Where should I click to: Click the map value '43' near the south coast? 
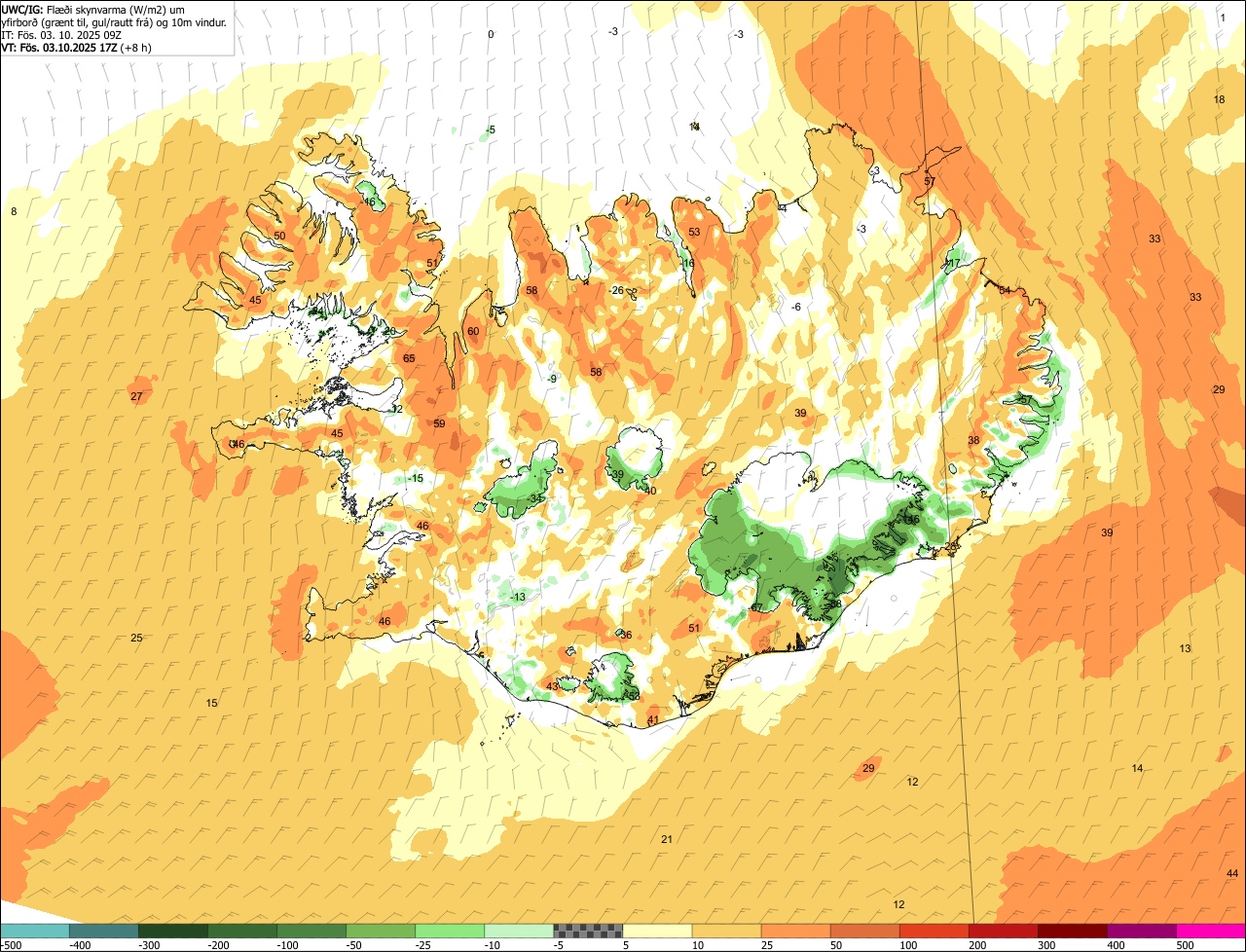[552, 686]
